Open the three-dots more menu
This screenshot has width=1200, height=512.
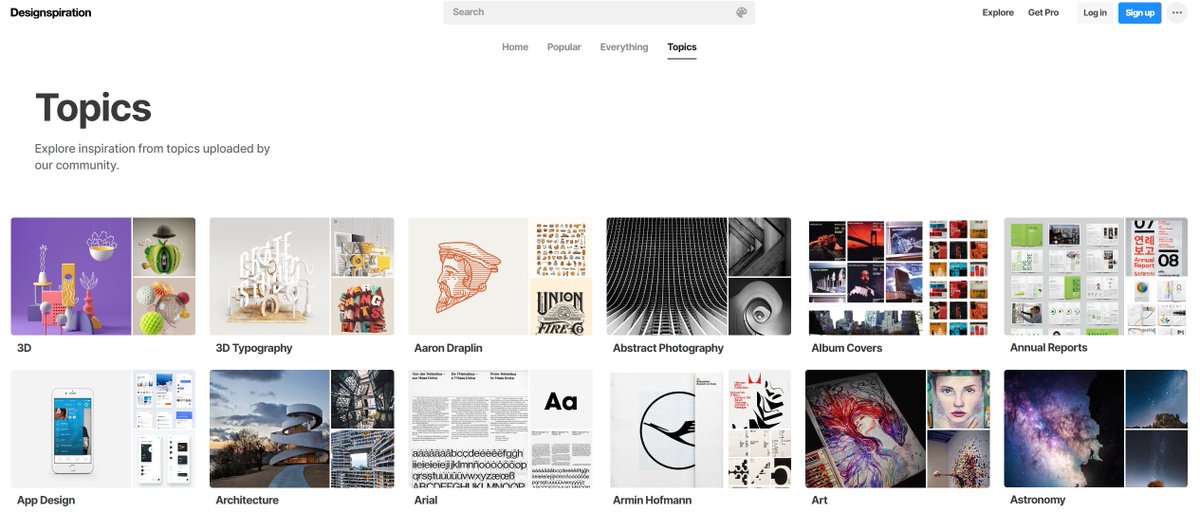pos(1176,13)
